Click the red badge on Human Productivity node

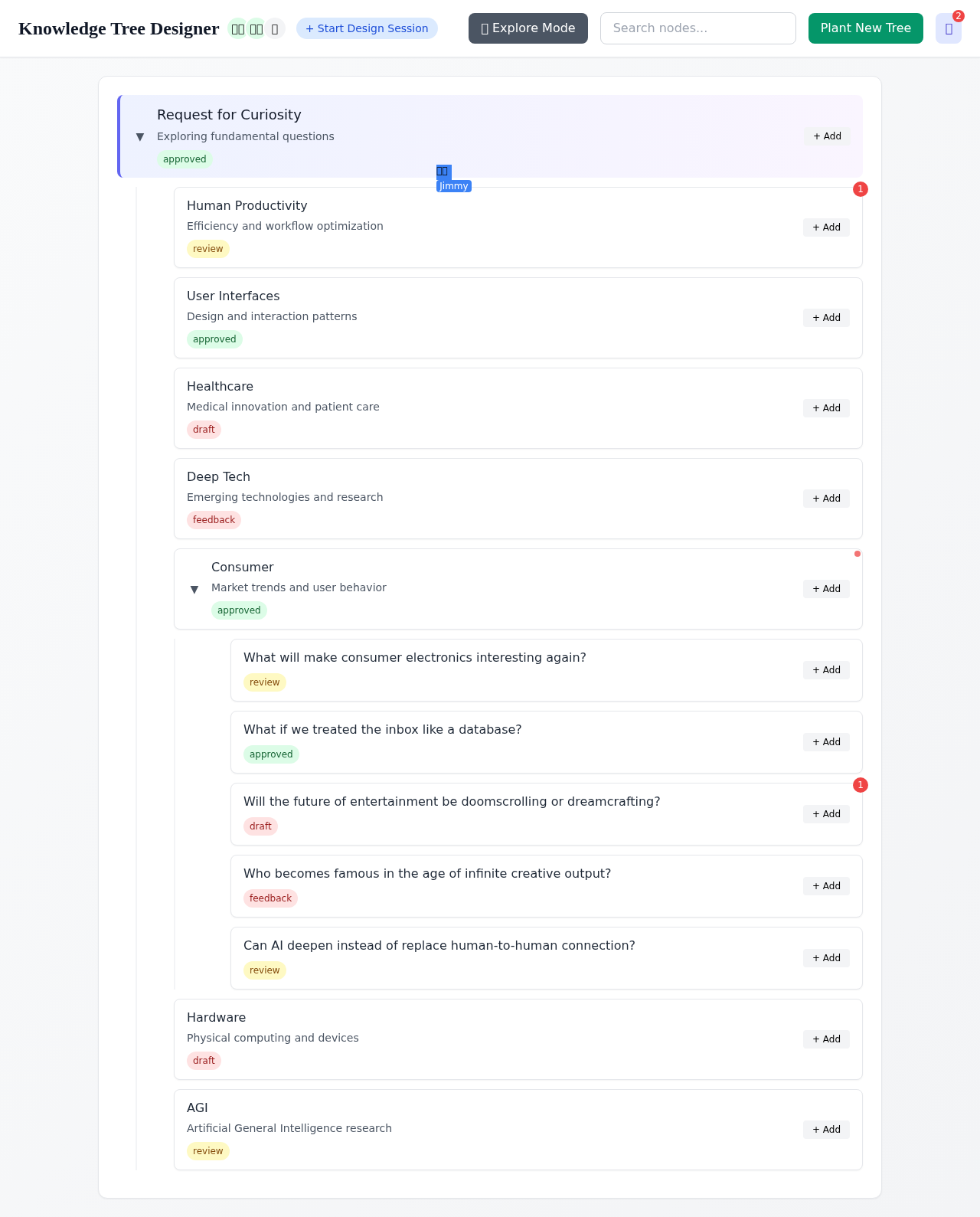[860, 189]
